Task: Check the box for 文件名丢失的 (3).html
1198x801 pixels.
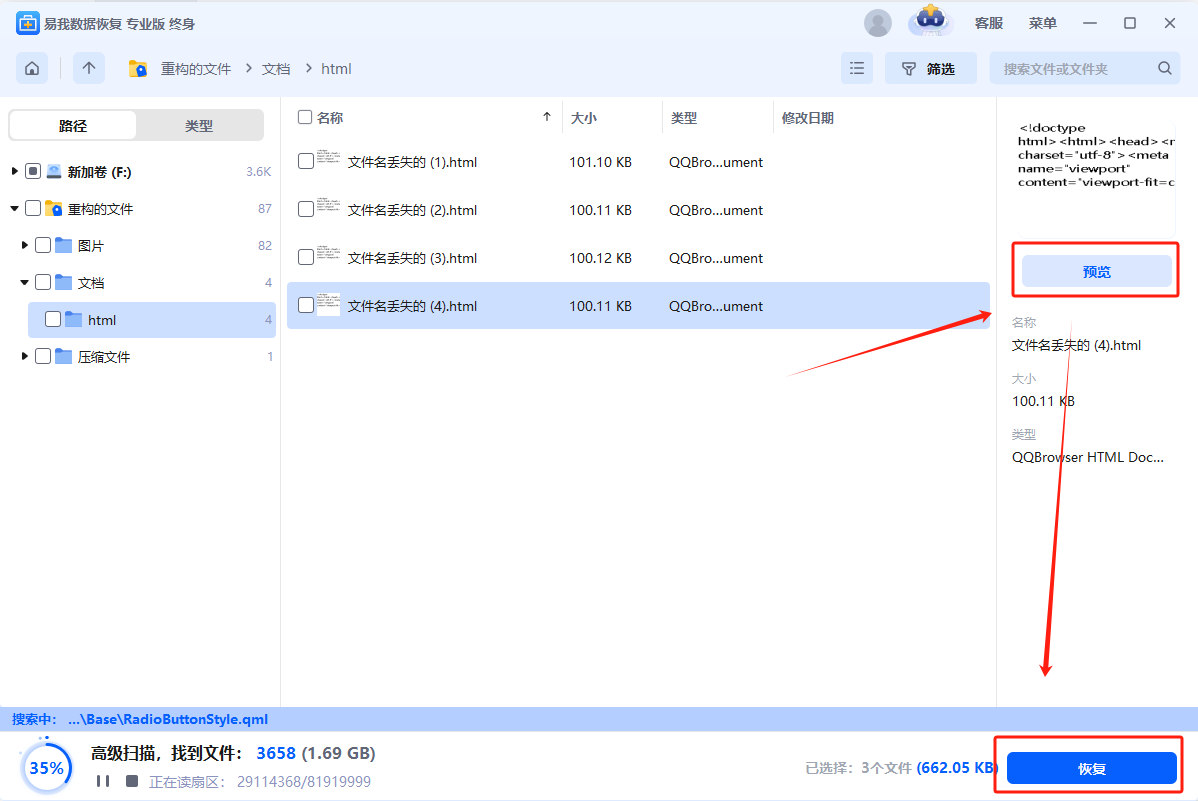Action: 306,258
